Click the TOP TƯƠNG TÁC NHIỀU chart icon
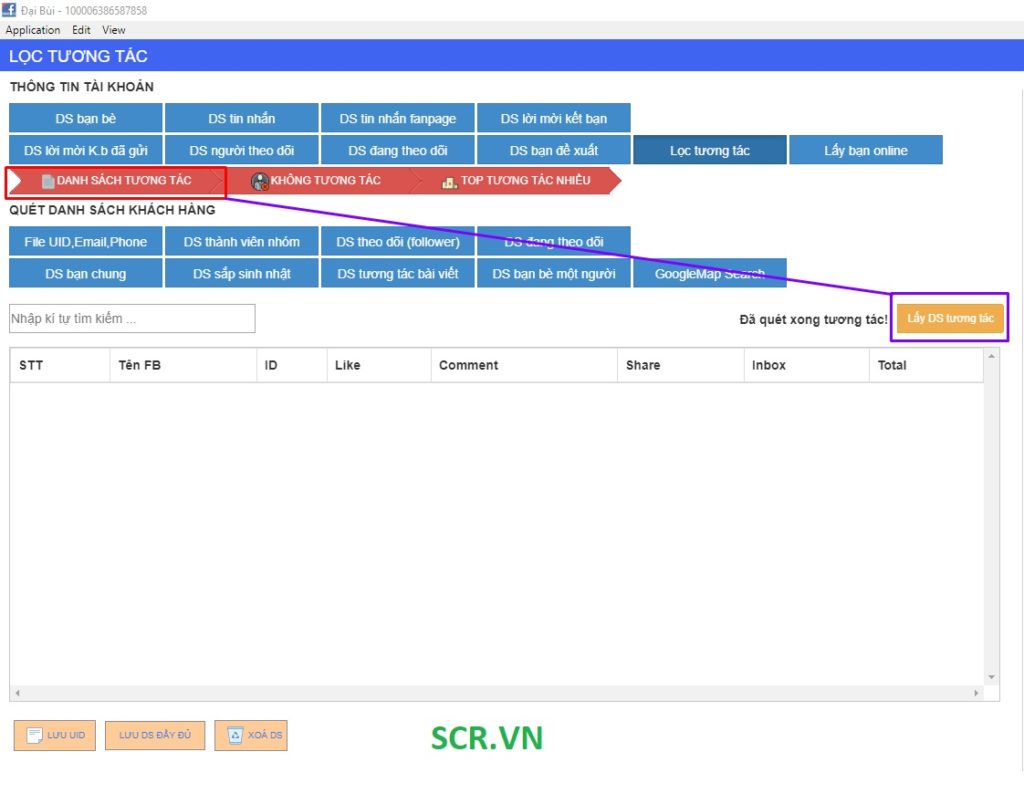 pyautogui.click(x=449, y=181)
